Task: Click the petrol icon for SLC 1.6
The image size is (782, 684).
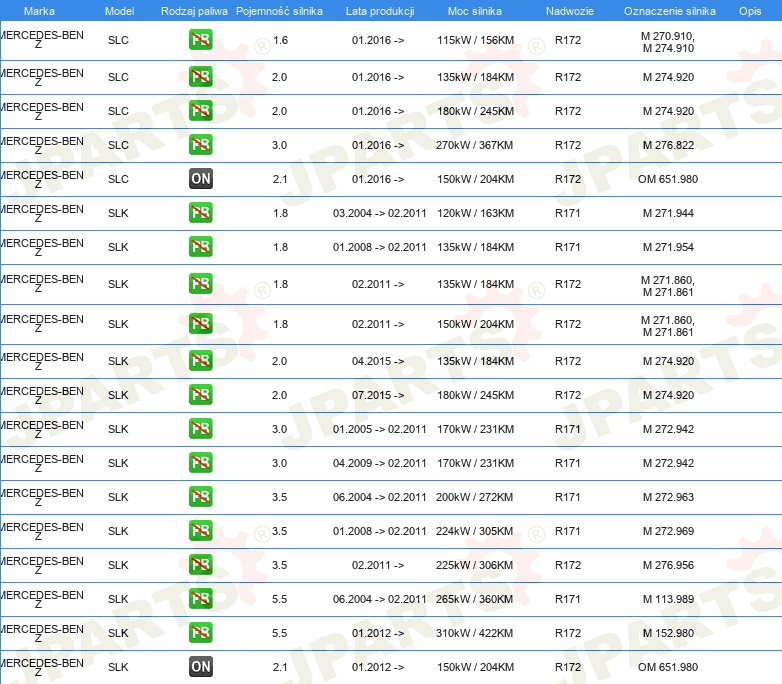Action: coord(200,41)
